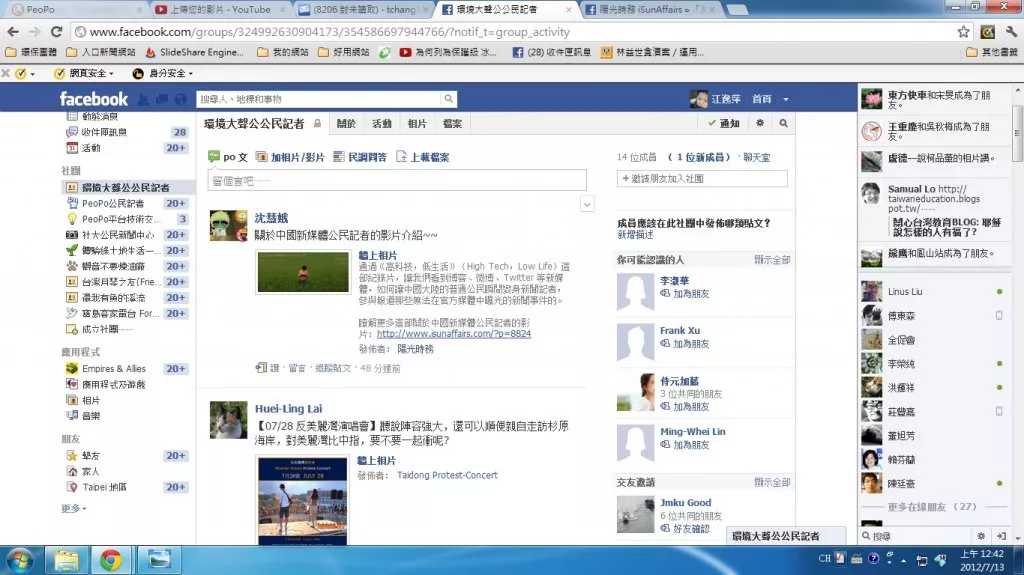Open group settings gear icon

pos(760,123)
